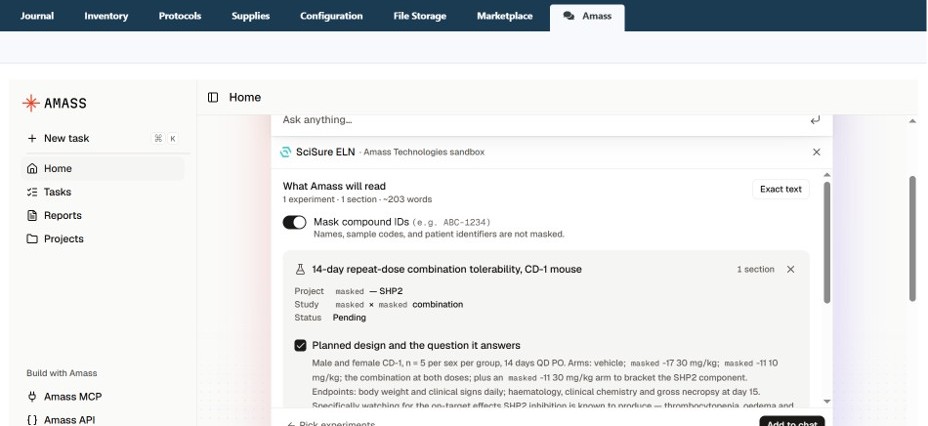Go to the Configuration tab
The height and width of the screenshot is (426, 928).
[331, 16]
